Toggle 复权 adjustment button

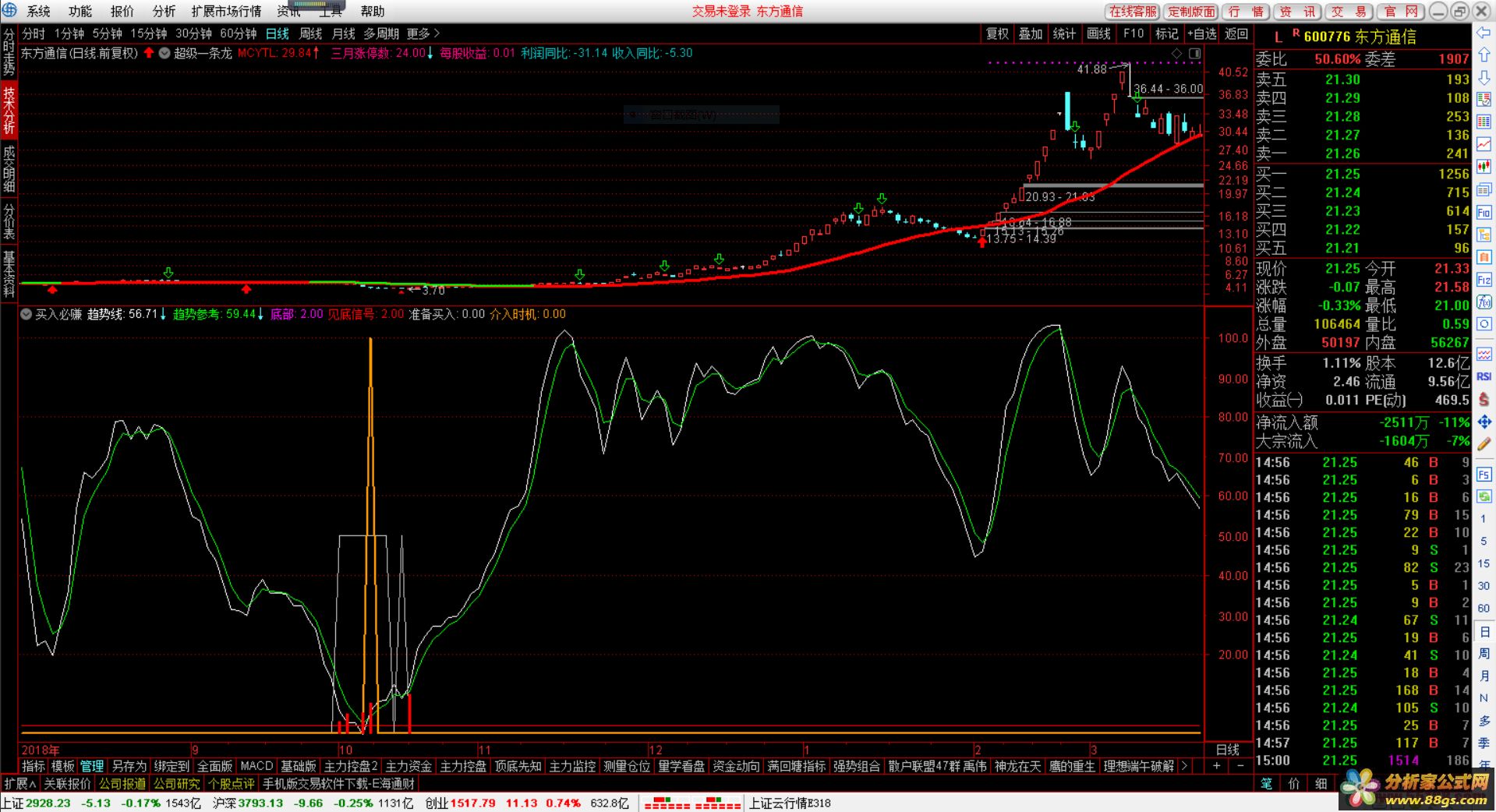point(997,34)
